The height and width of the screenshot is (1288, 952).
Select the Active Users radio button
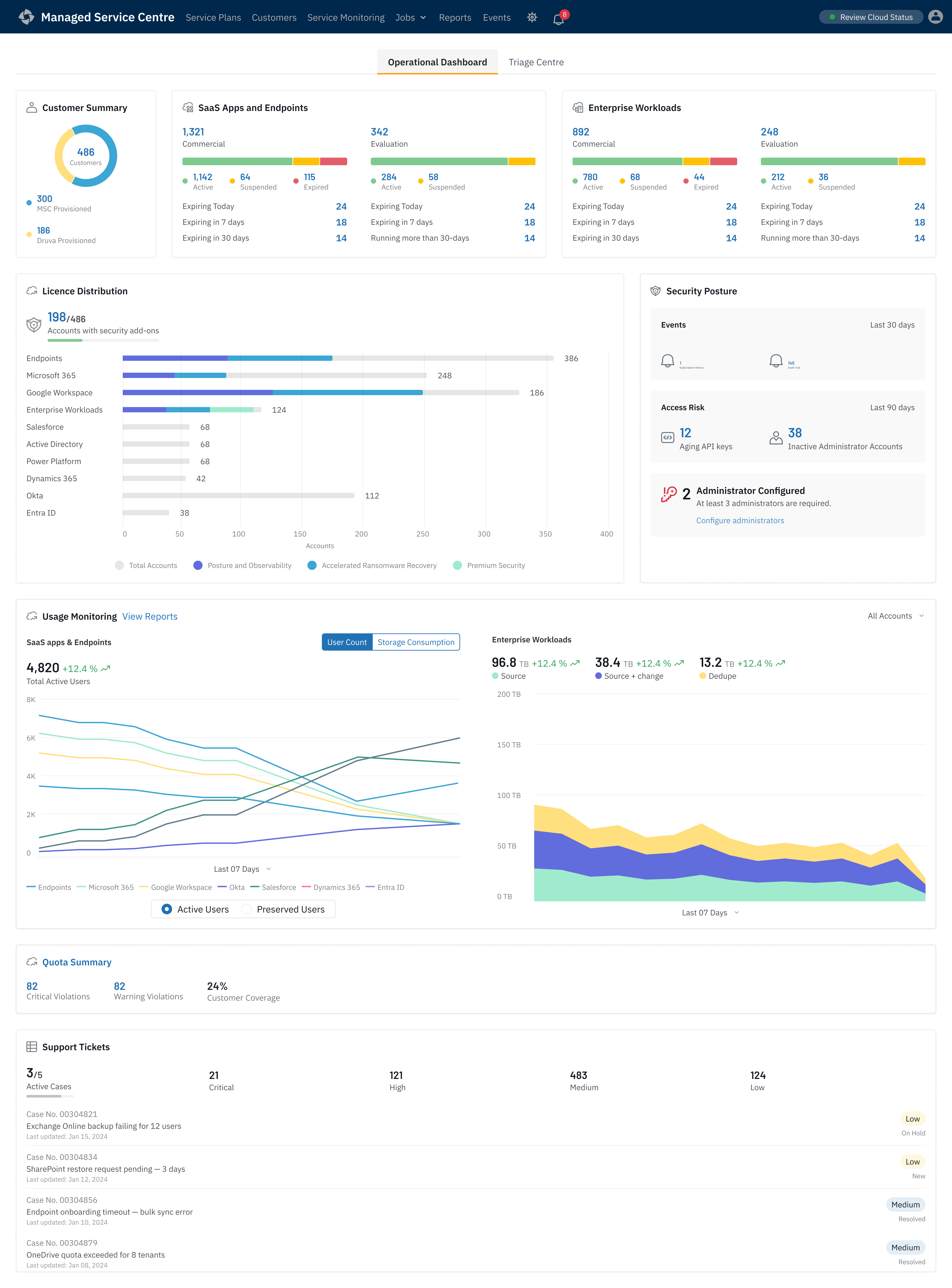(167, 909)
